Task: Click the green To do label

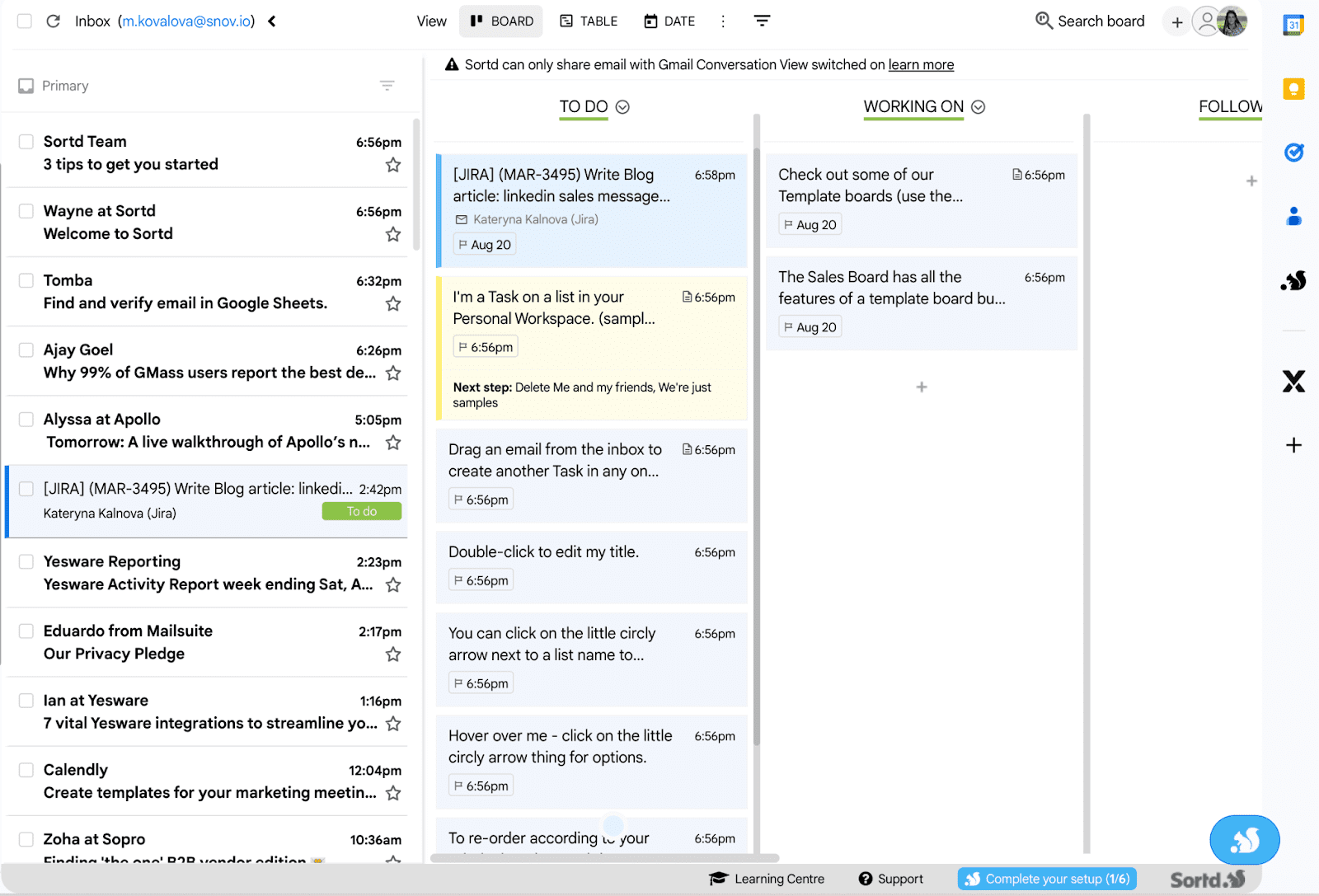Action: click(x=362, y=512)
